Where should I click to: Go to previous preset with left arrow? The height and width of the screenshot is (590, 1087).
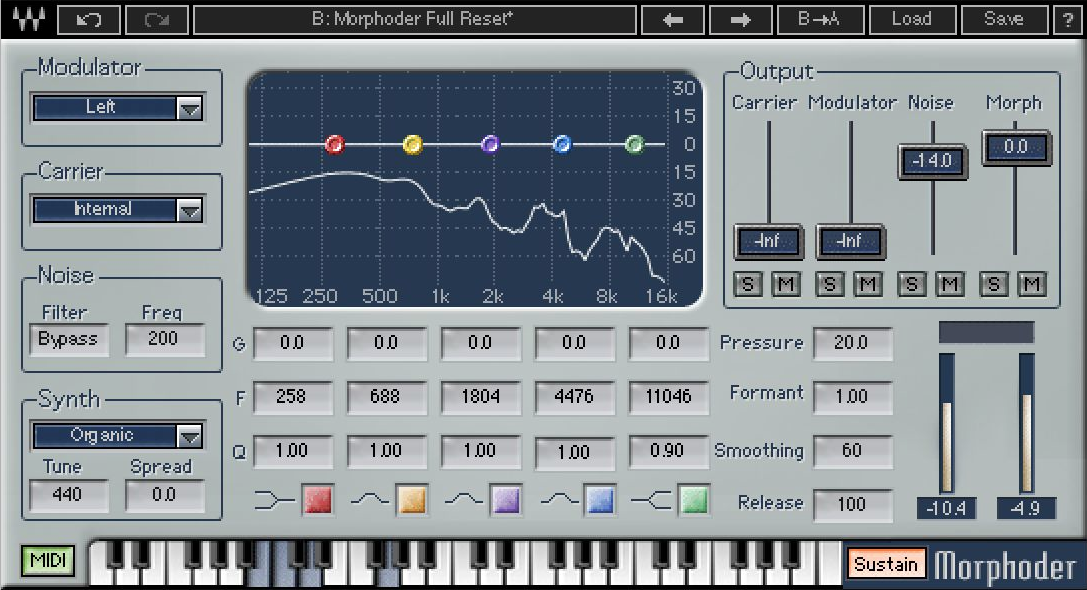[x=672, y=19]
